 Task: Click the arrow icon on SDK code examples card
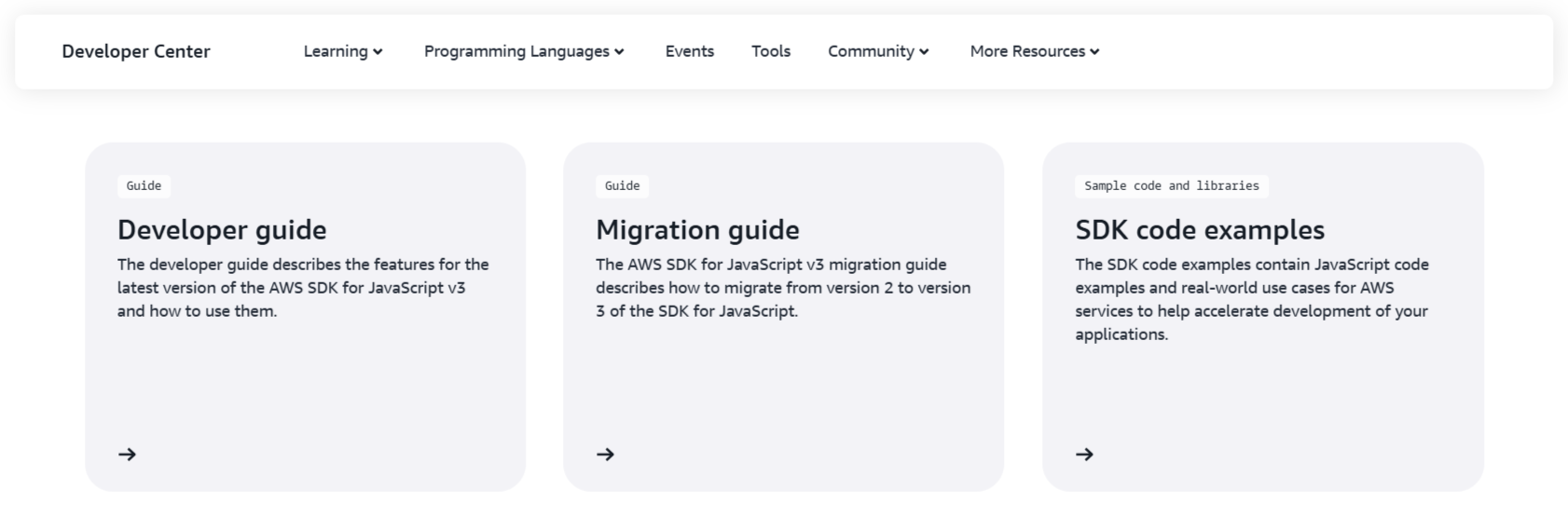[x=1084, y=455]
